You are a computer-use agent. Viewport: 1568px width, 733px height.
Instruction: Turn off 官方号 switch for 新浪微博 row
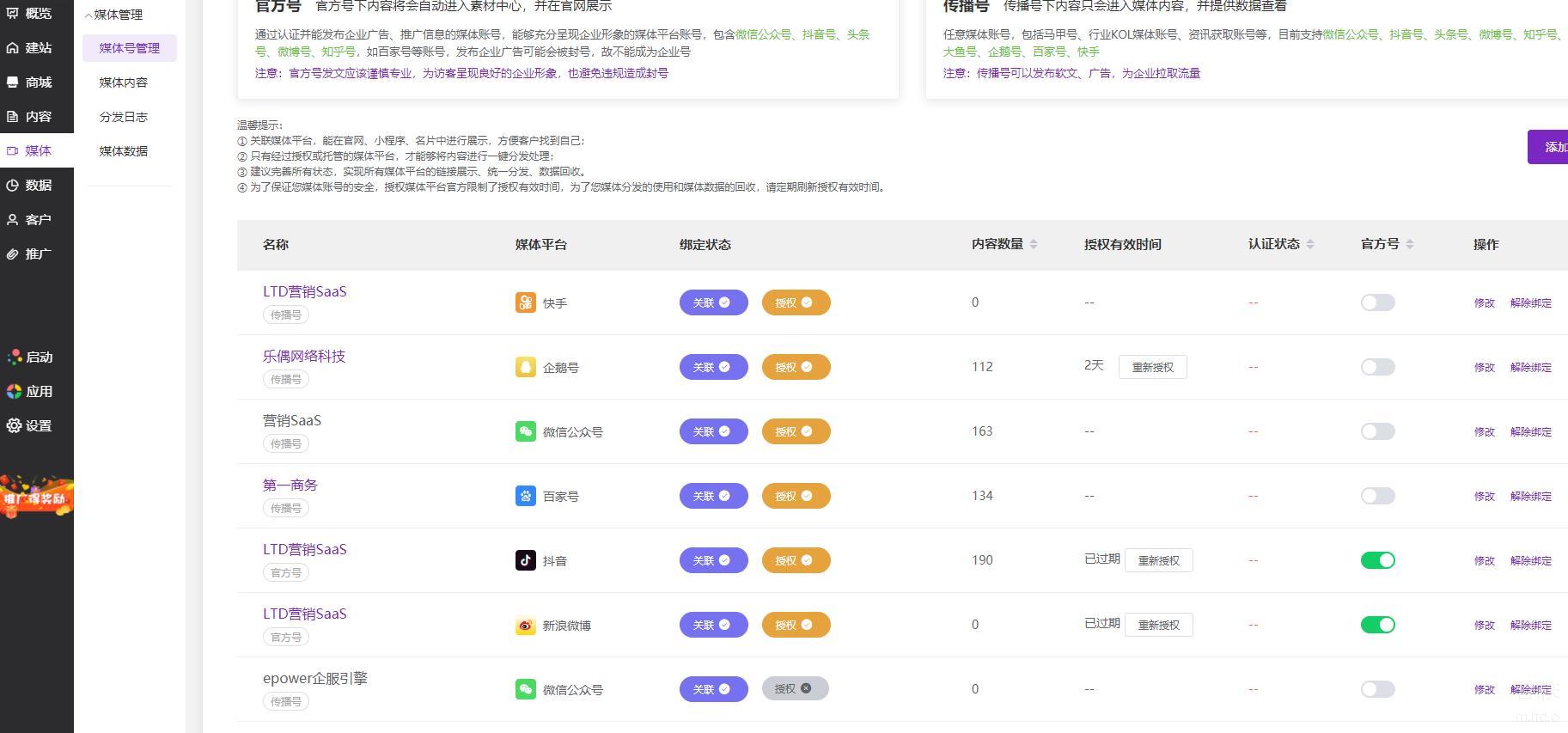(1377, 625)
